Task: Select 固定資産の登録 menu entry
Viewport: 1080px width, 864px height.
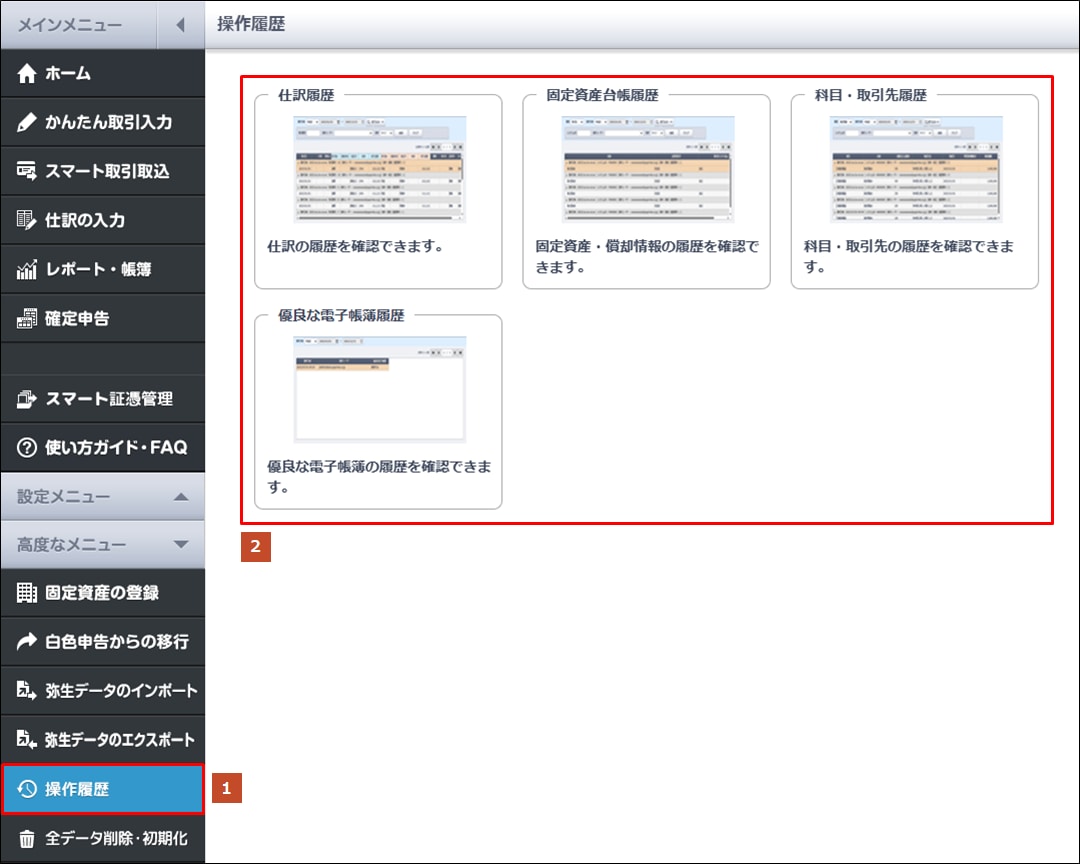Action: (103, 593)
